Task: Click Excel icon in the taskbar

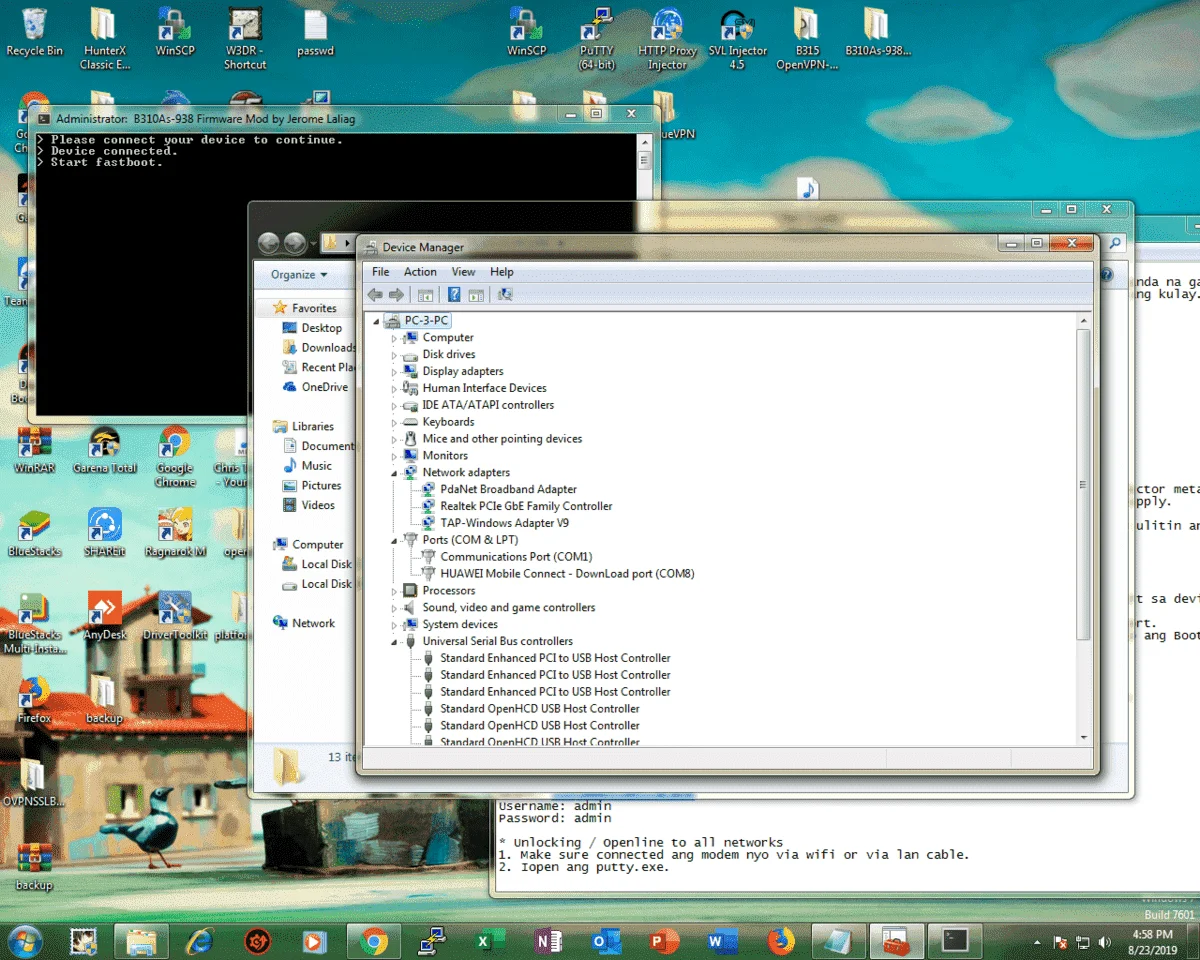Action: coord(490,940)
